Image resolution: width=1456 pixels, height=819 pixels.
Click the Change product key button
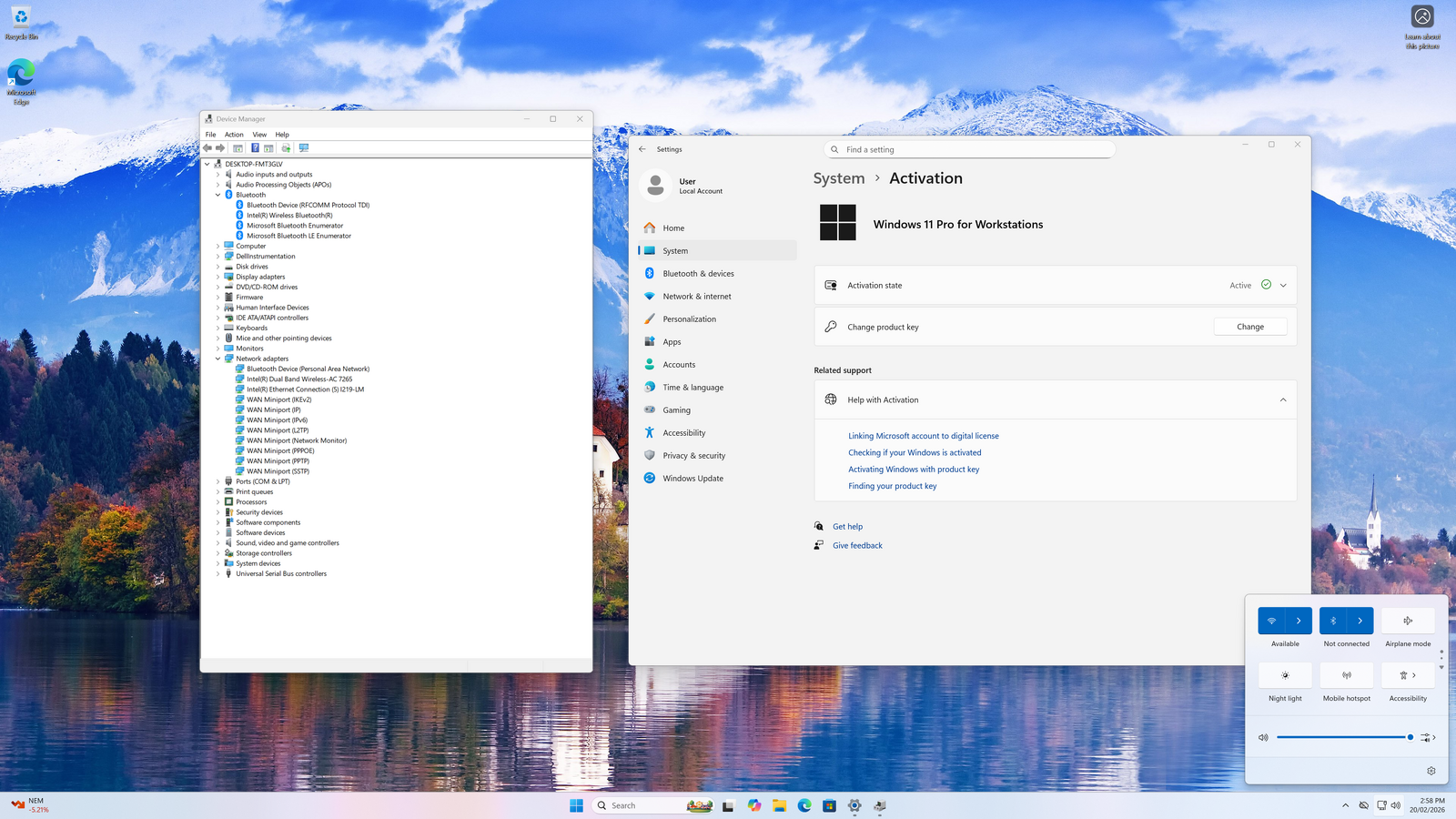coord(1249,327)
